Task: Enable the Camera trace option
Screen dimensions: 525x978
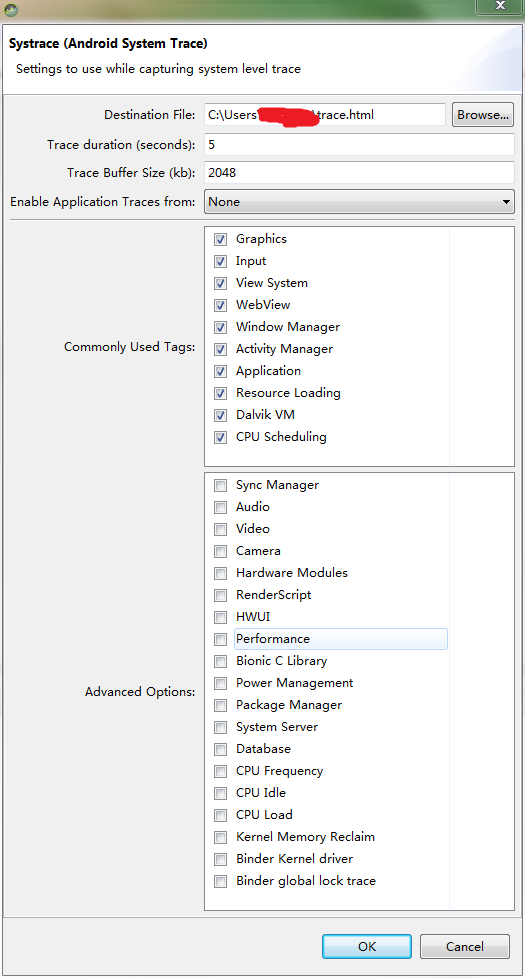Action: (x=220, y=551)
